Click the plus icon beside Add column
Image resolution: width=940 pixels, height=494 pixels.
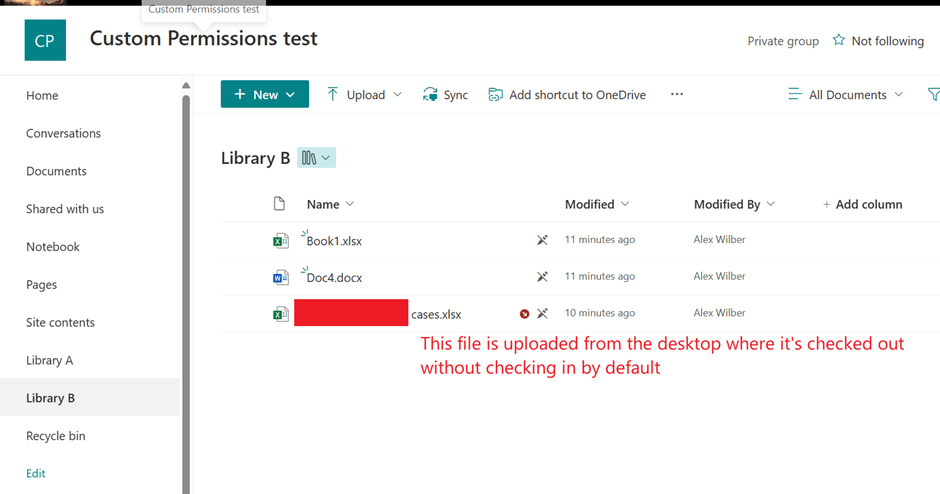coord(826,204)
